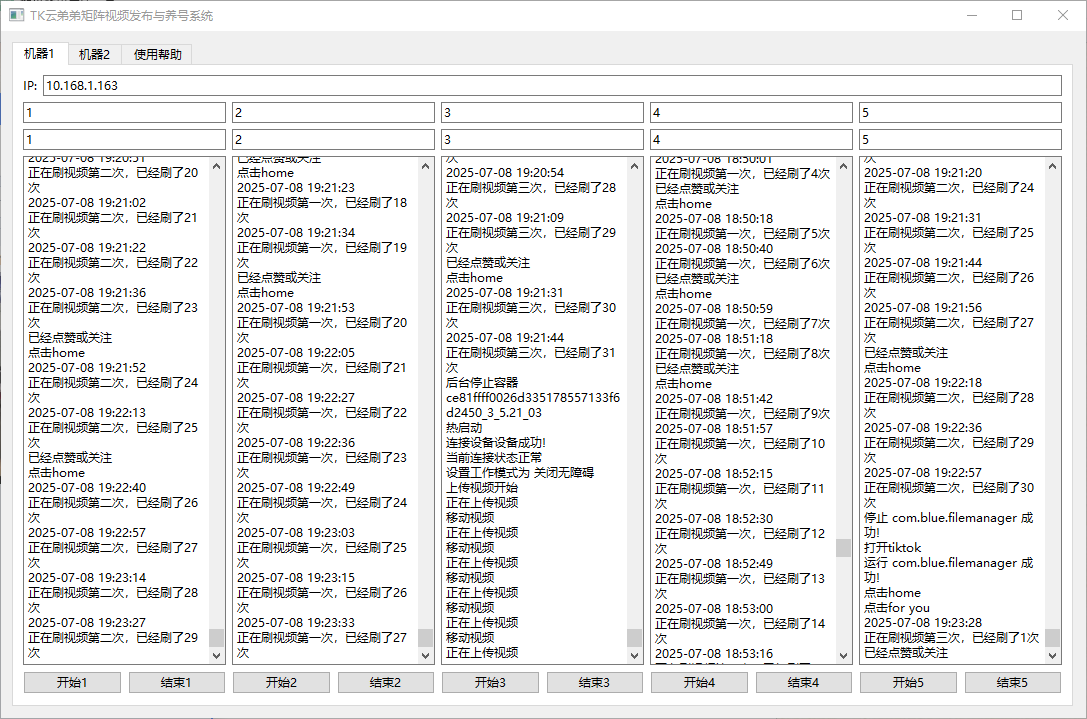Click scroll-down arrow of log 3
This screenshot has height=719, width=1087.
pos(634,655)
